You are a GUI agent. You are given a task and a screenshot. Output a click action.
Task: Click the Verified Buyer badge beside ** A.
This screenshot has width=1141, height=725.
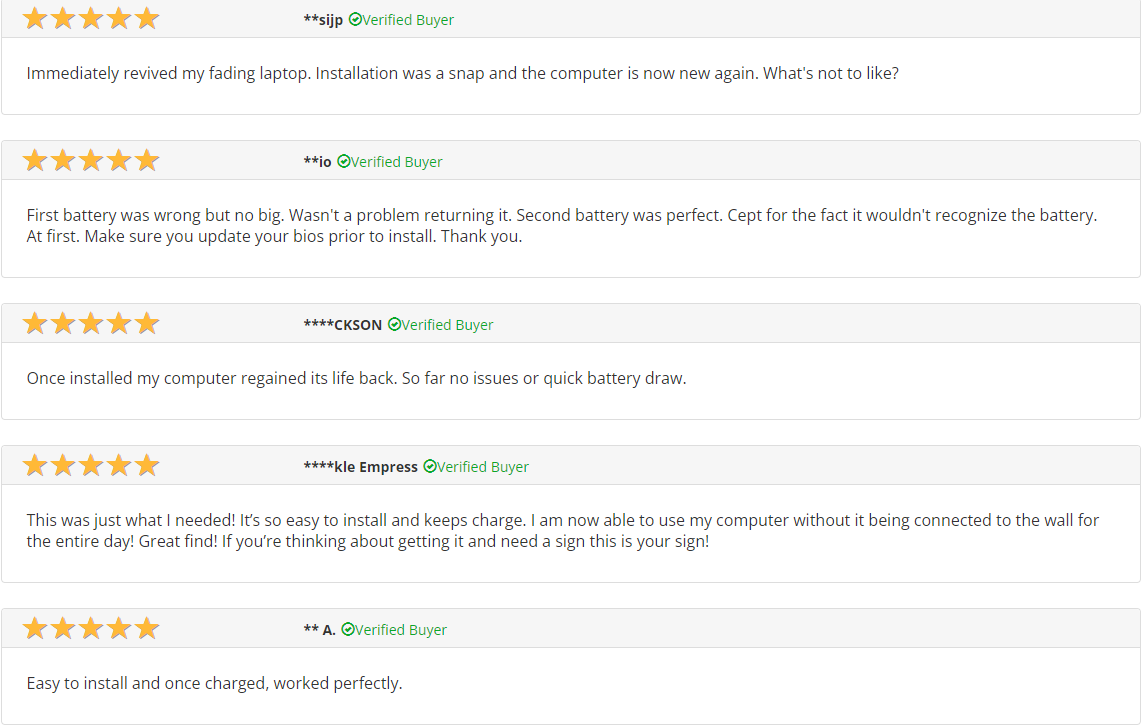(x=394, y=630)
